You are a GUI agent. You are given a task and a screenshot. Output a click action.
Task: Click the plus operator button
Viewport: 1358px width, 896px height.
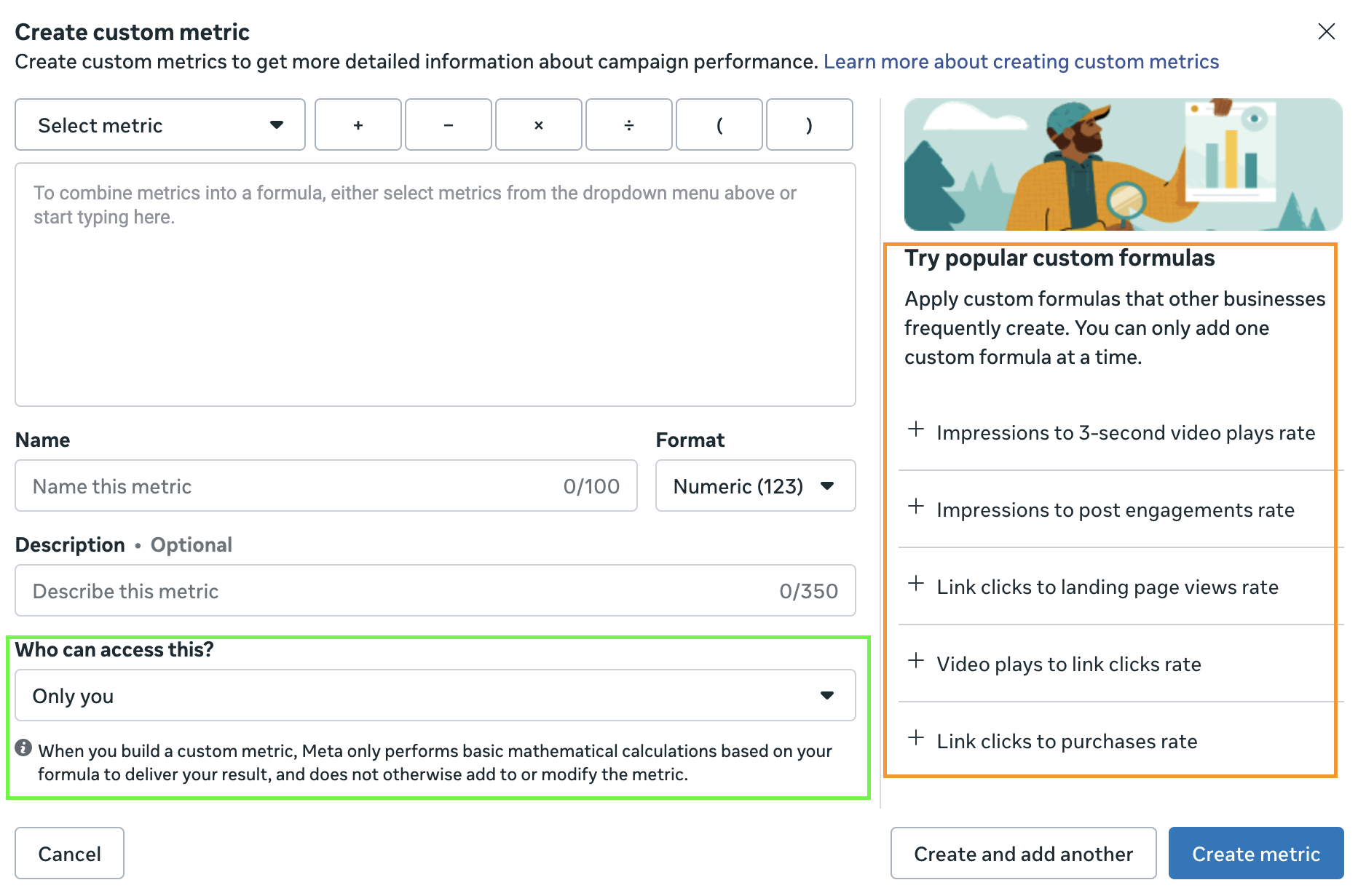click(358, 125)
